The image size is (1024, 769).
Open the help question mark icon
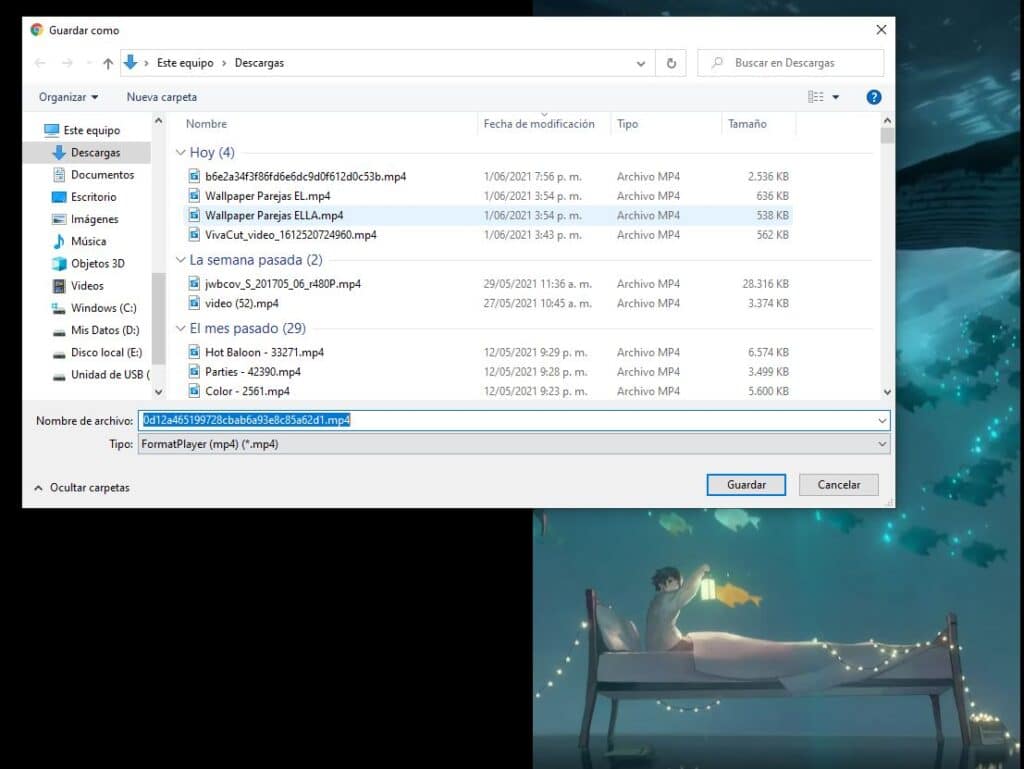873,97
